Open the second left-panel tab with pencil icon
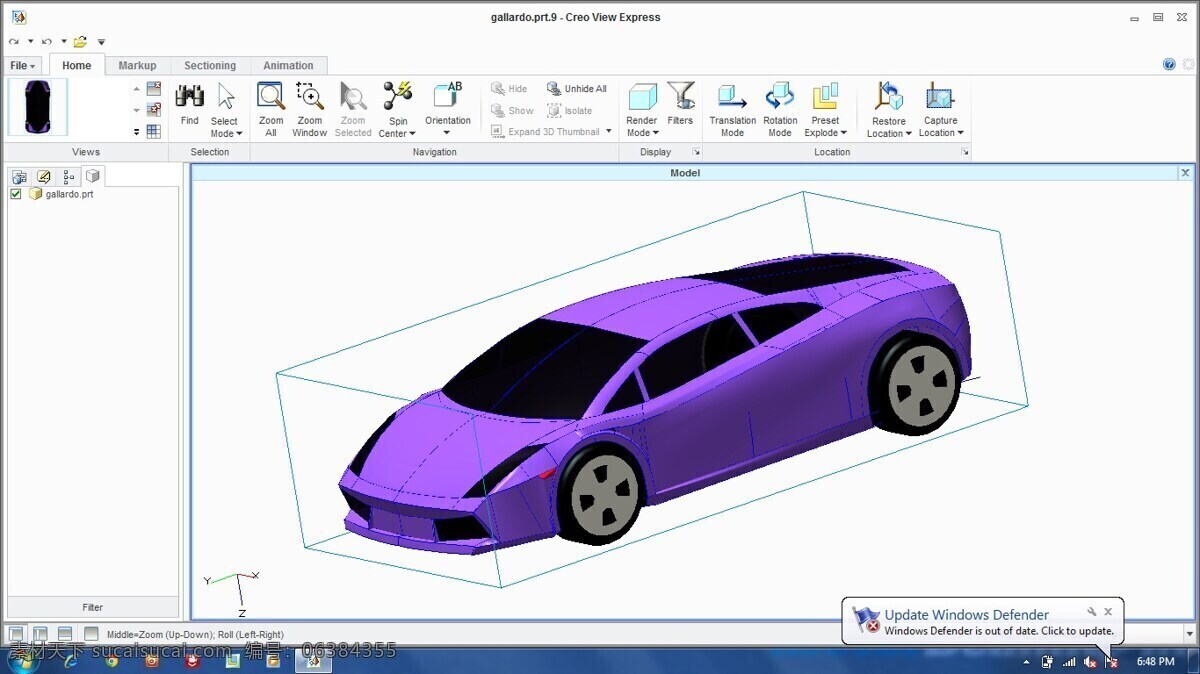The image size is (1200, 674). 44,177
